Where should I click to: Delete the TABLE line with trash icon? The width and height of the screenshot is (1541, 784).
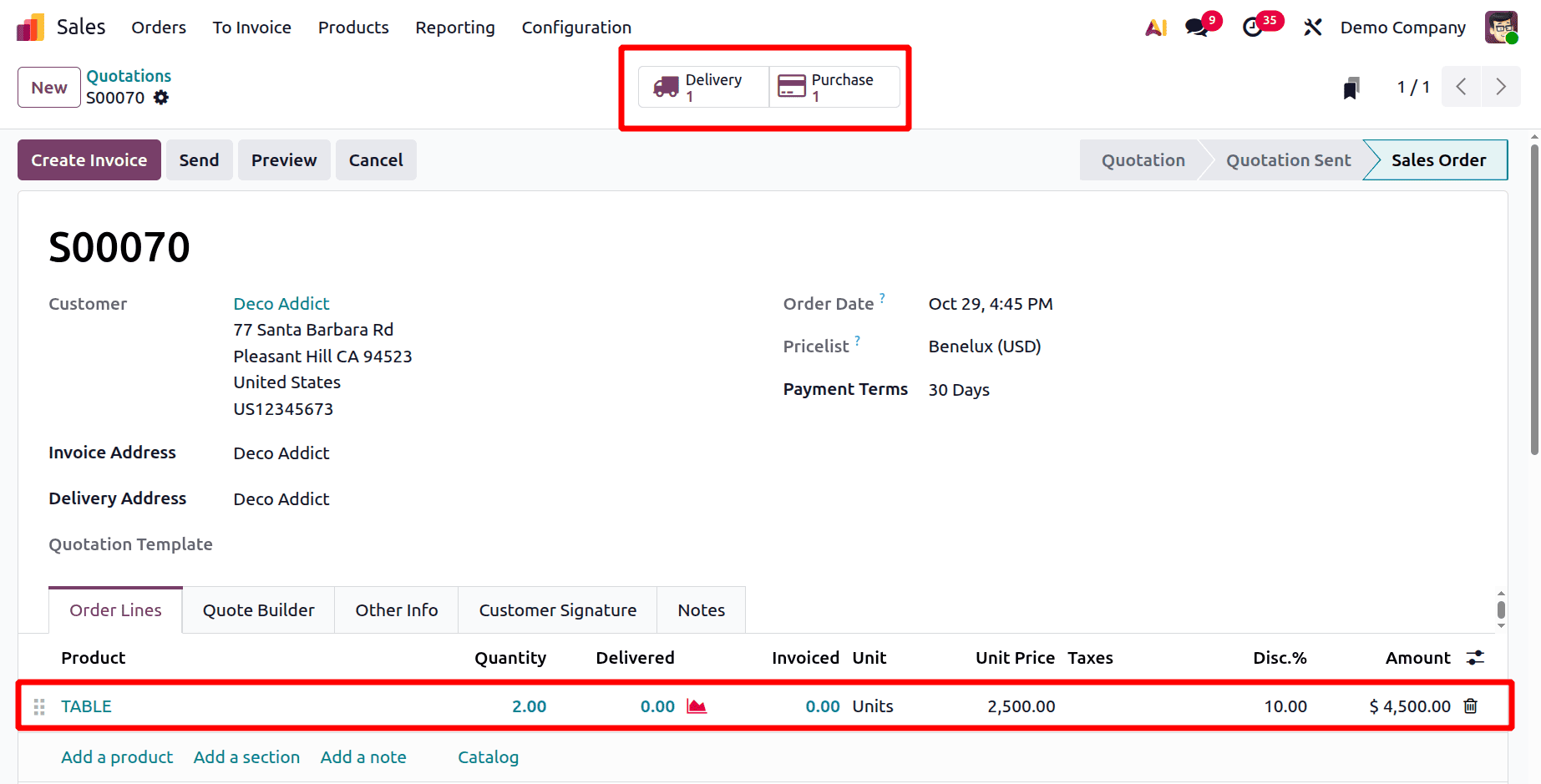tap(1471, 706)
